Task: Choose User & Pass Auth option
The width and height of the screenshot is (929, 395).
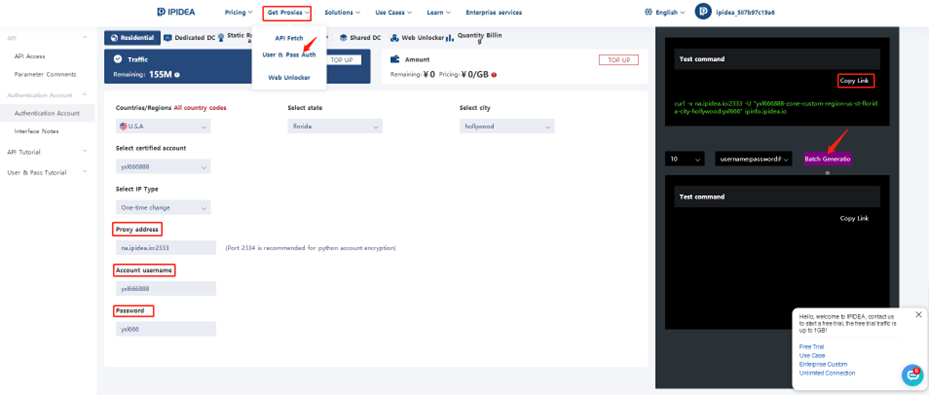Action: point(289,54)
